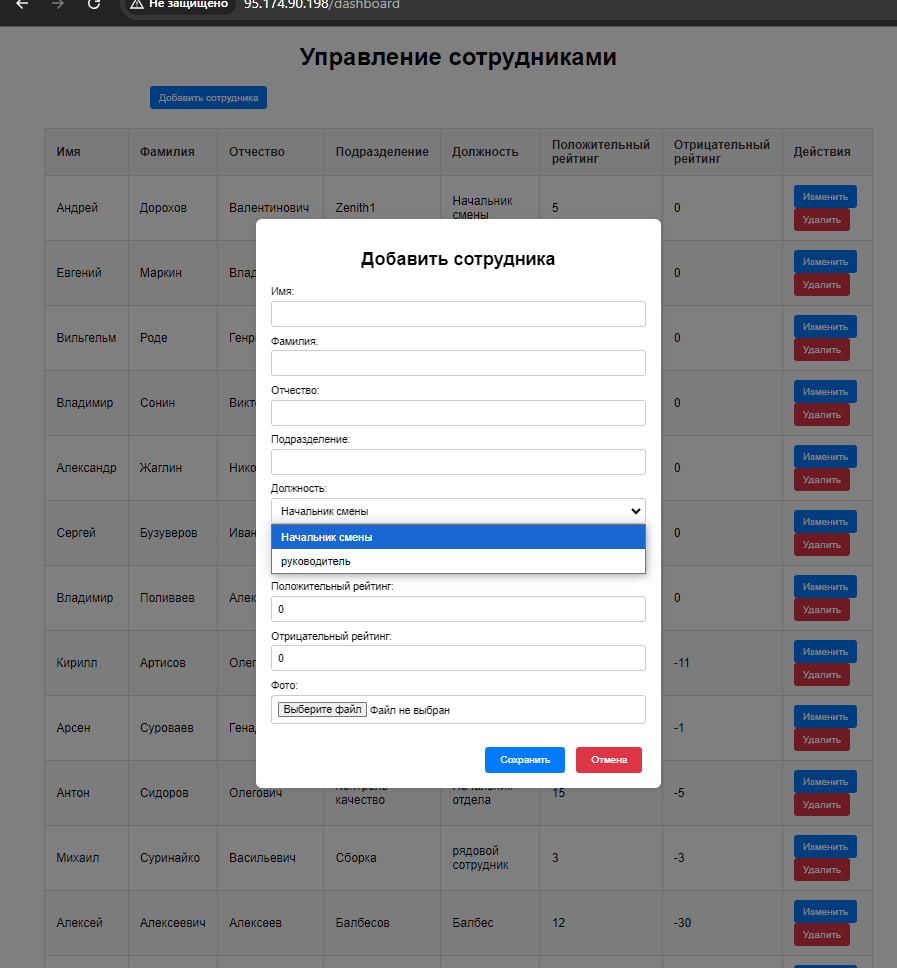Click the Фамилия input field
This screenshot has width=897, height=968.
457,363
